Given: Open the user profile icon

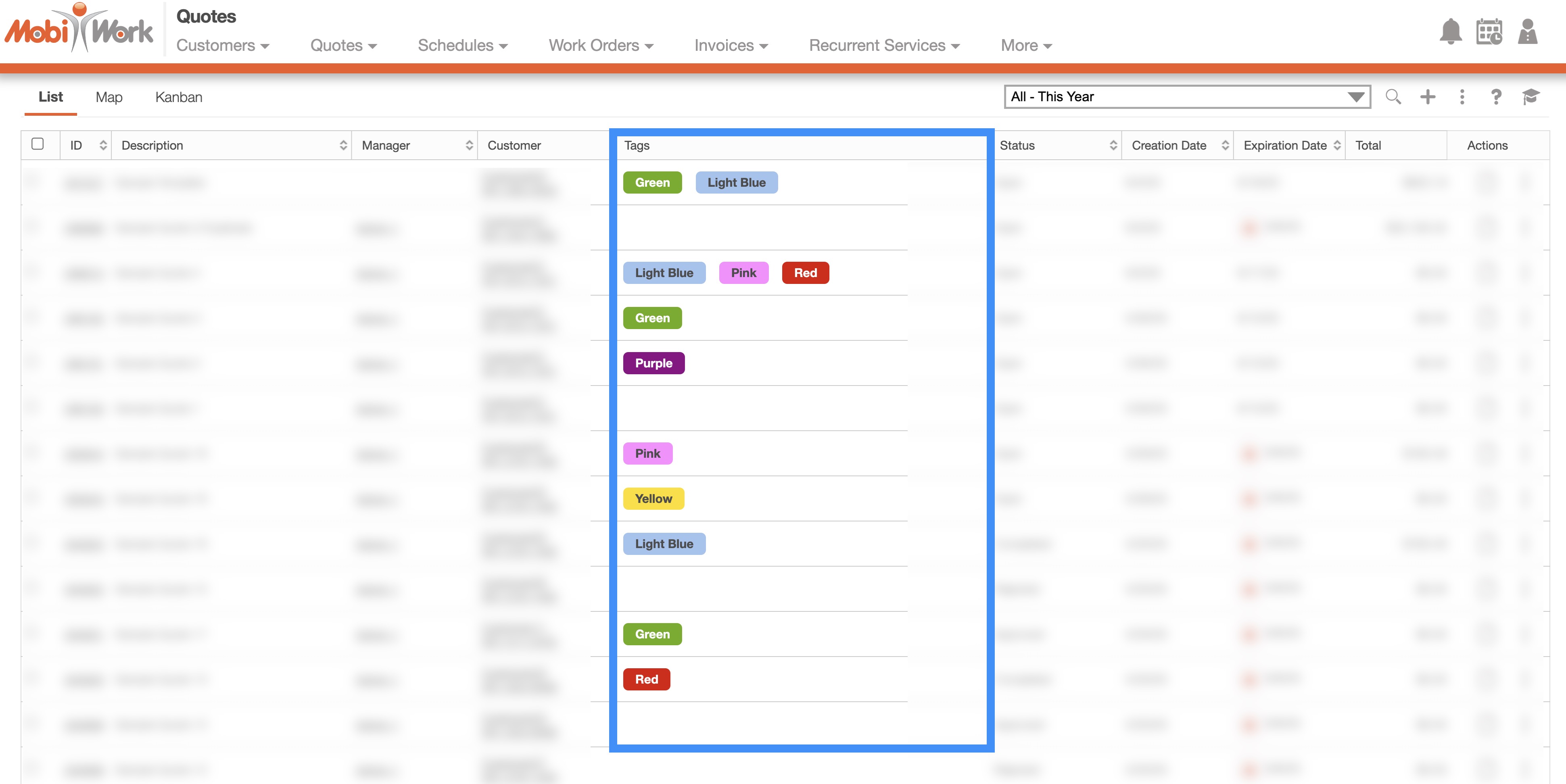Looking at the screenshot, I should (x=1527, y=31).
